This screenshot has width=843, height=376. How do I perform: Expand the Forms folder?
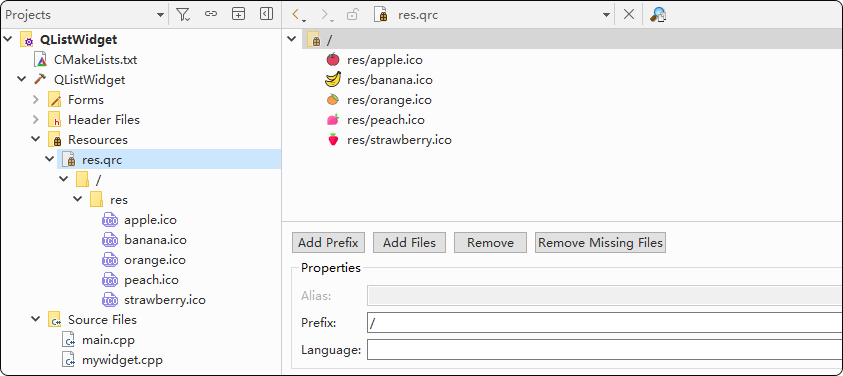(35, 100)
